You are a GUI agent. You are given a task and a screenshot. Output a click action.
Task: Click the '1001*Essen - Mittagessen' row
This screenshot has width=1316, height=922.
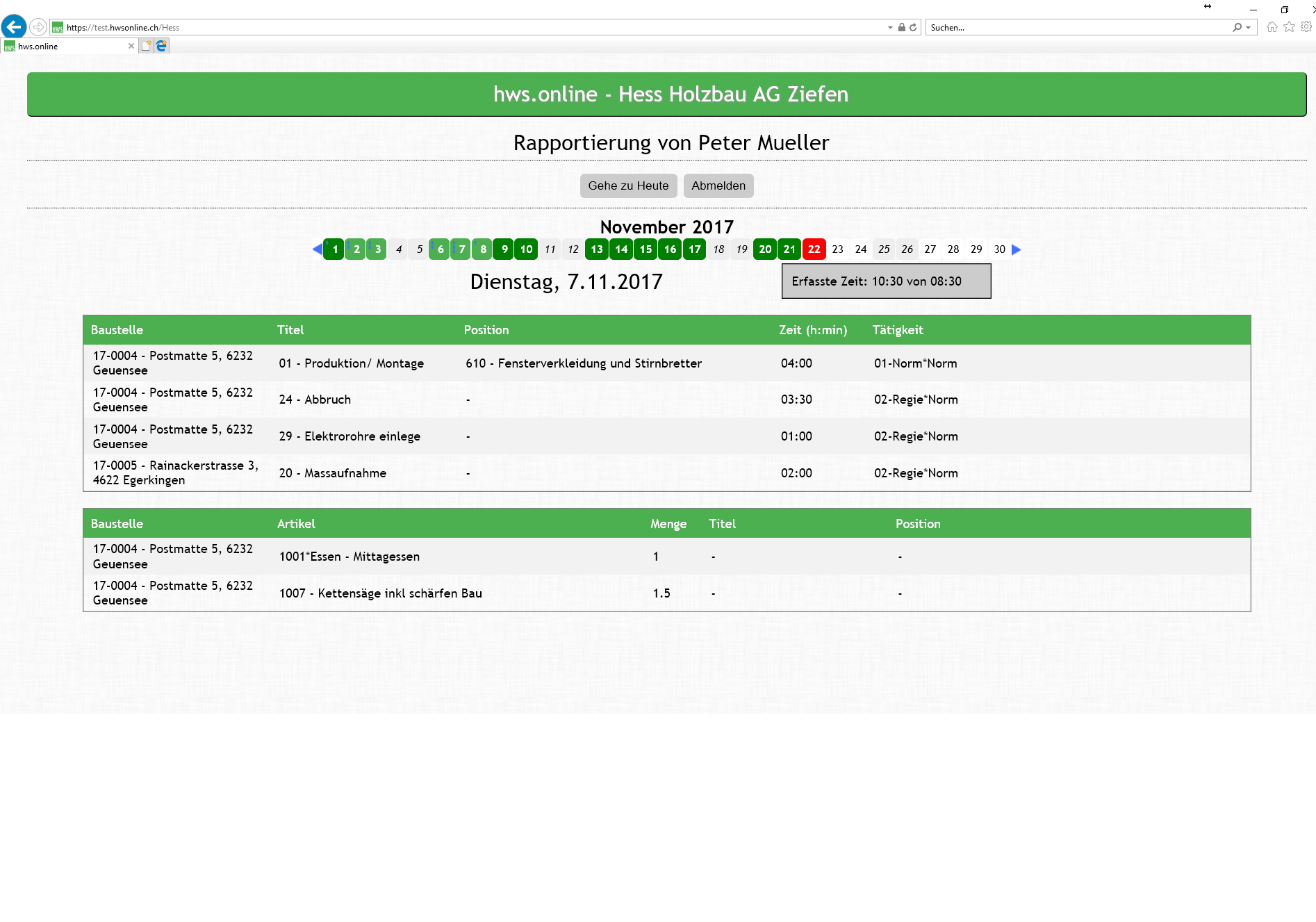[x=667, y=557]
